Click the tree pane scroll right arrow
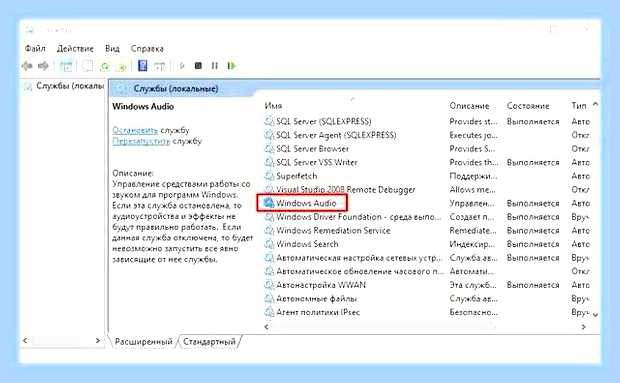620x383 pixels. [x=98, y=340]
